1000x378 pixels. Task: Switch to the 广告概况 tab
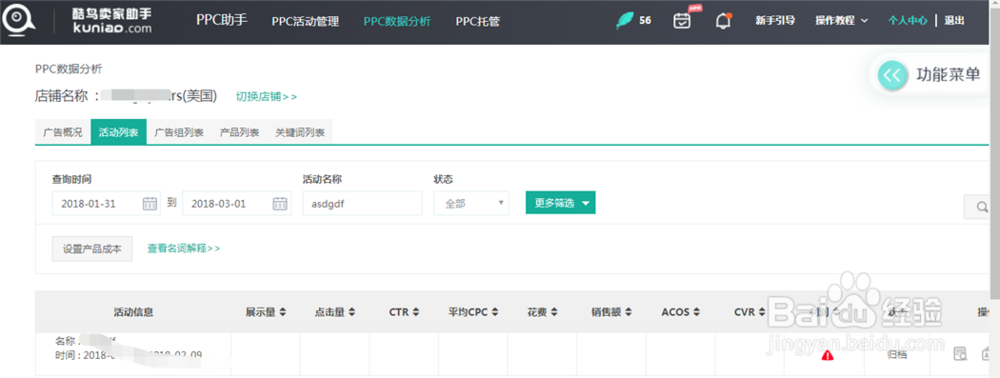pos(62,132)
